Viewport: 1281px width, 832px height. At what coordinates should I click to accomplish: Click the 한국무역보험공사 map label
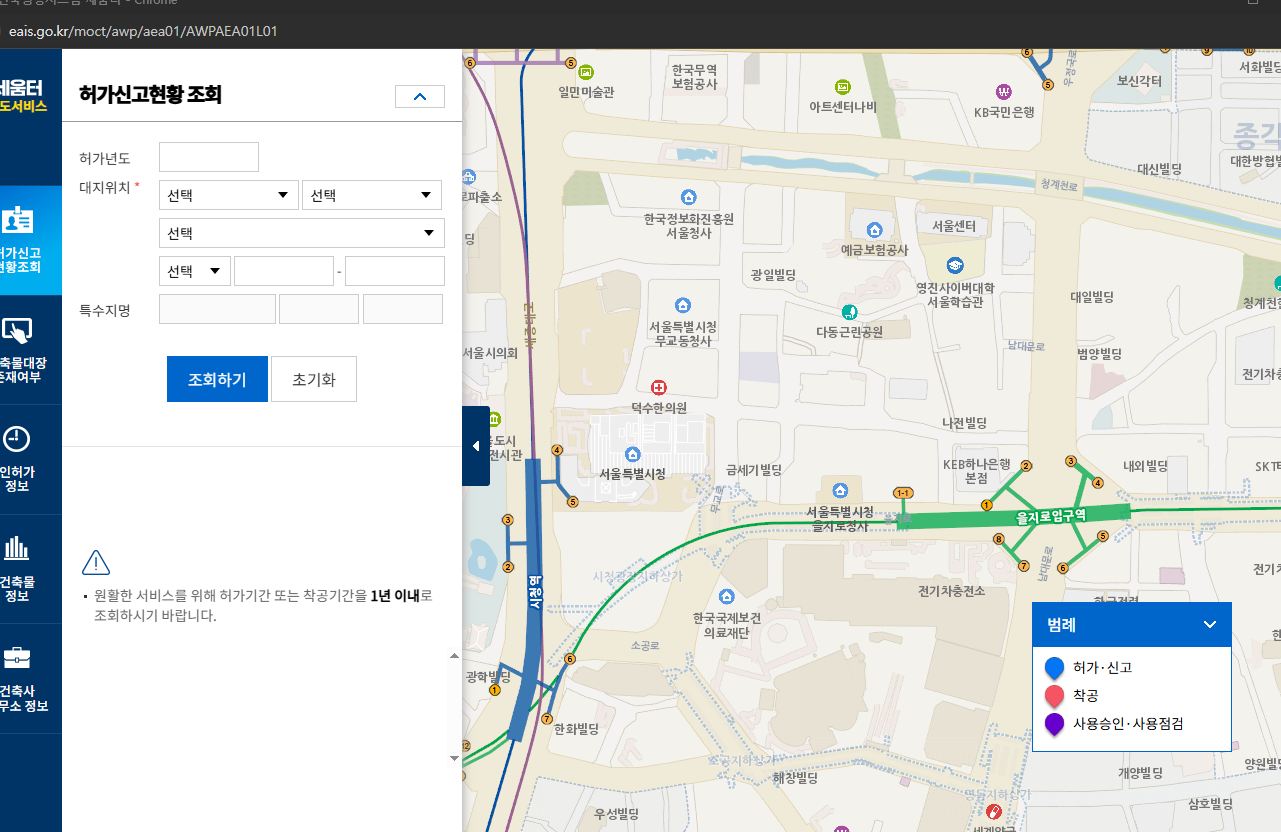click(x=695, y=78)
